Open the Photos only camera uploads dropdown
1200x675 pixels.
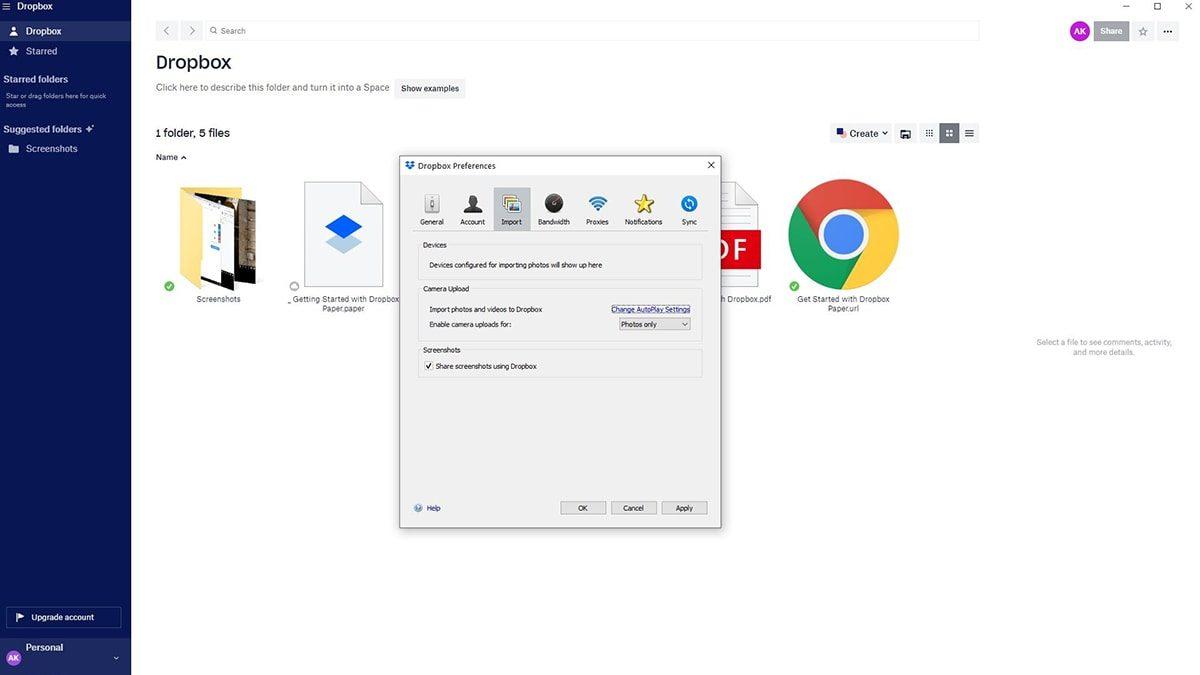click(652, 323)
